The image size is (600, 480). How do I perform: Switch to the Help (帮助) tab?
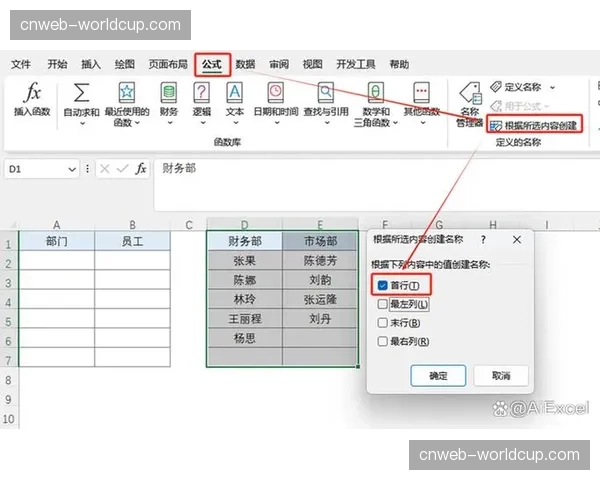click(399, 64)
